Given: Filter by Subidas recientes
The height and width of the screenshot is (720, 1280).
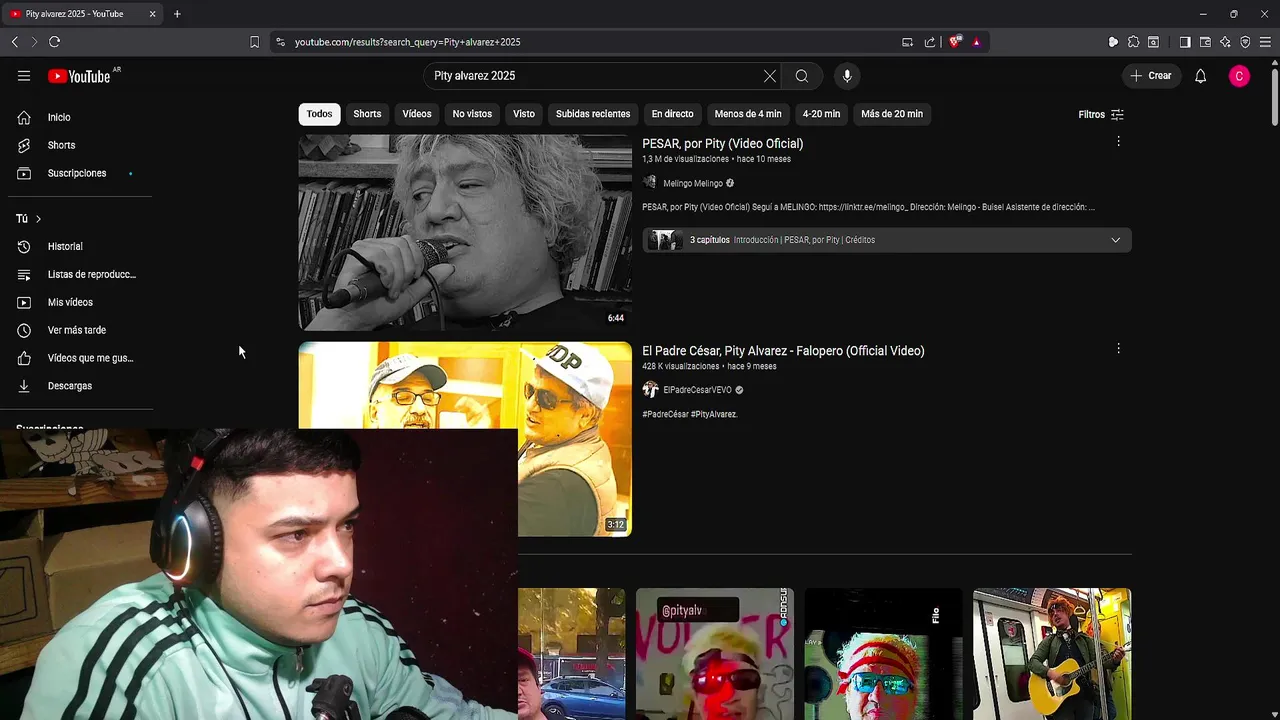Looking at the screenshot, I should 593,114.
